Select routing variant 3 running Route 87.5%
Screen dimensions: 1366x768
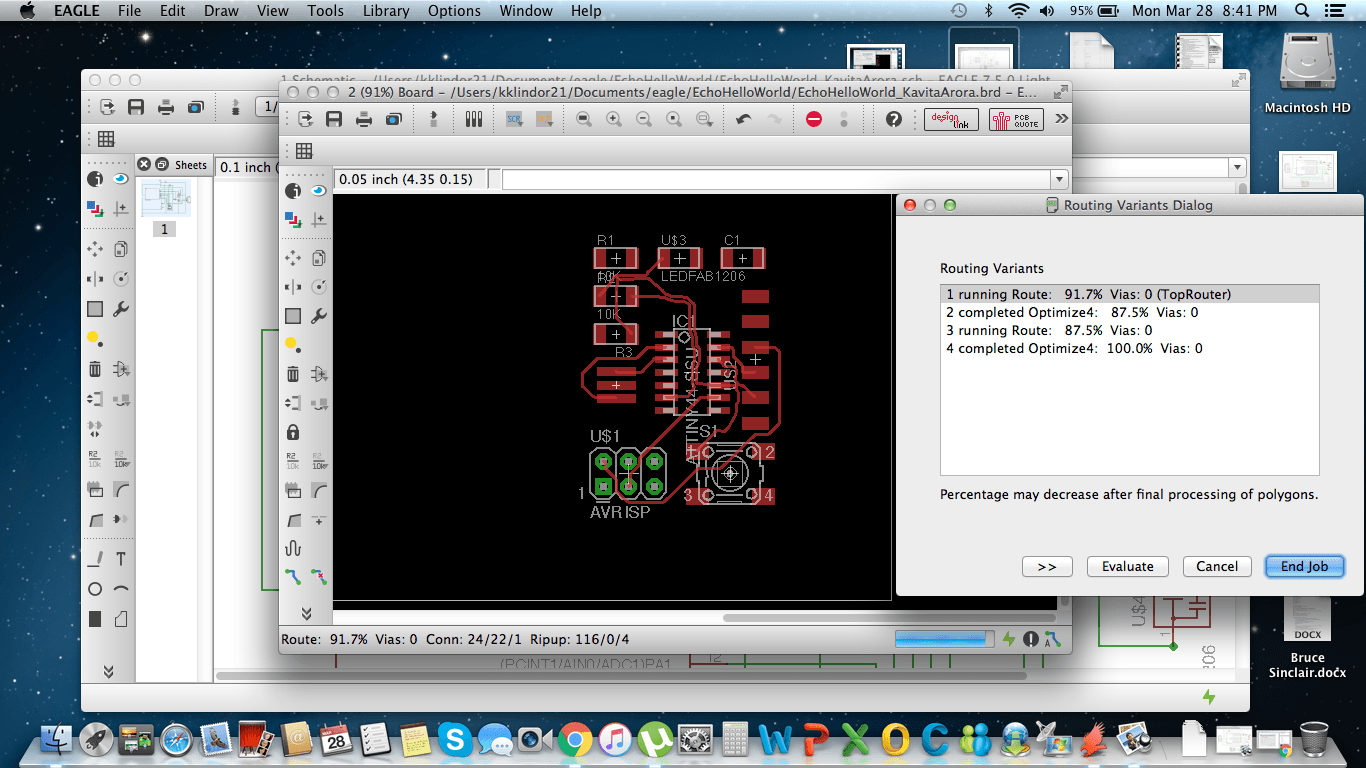pos(1130,330)
